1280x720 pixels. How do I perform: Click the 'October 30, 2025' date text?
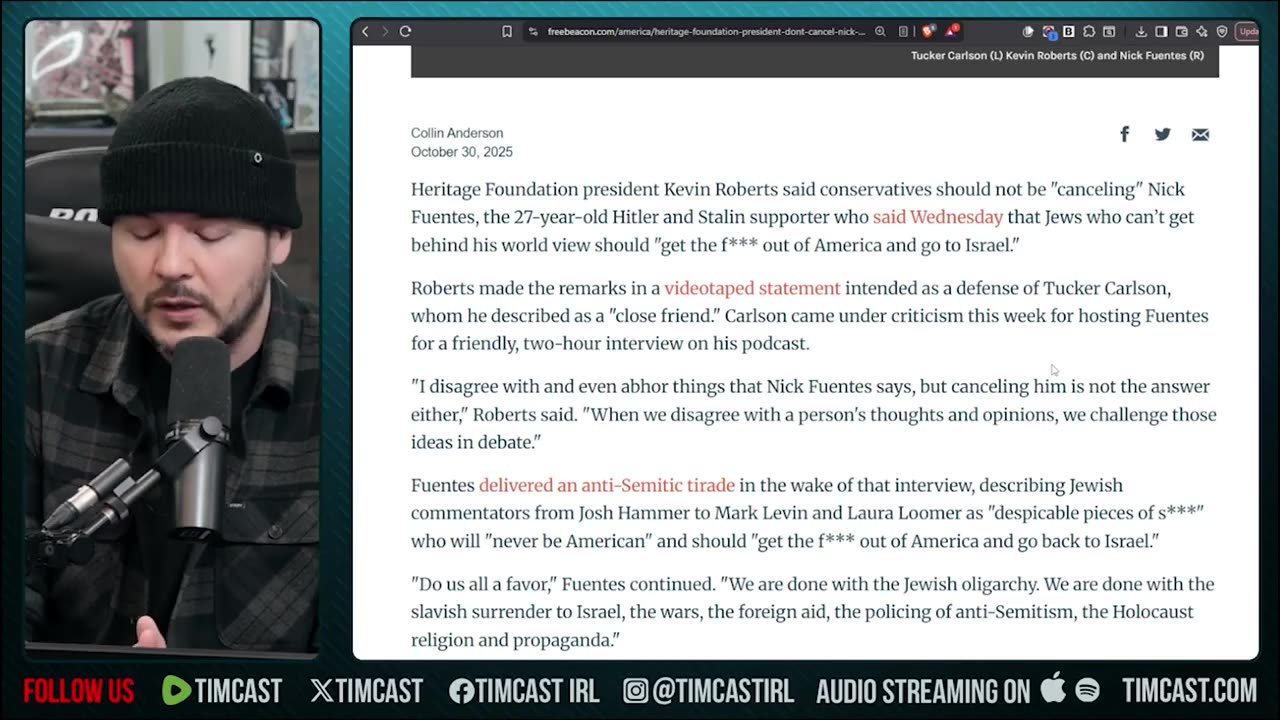coord(462,152)
